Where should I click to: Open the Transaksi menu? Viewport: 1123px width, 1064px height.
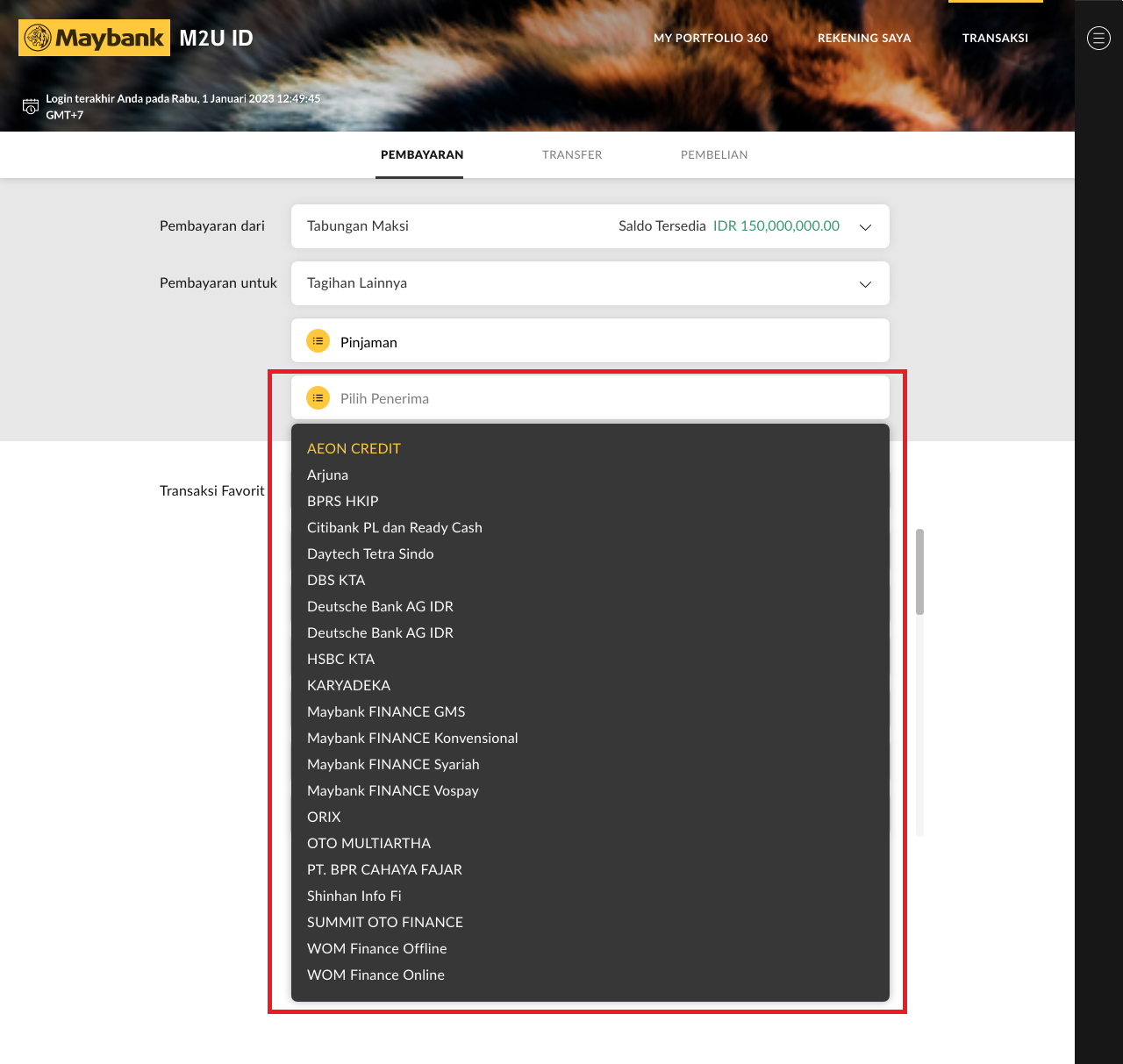(x=995, y=39)
